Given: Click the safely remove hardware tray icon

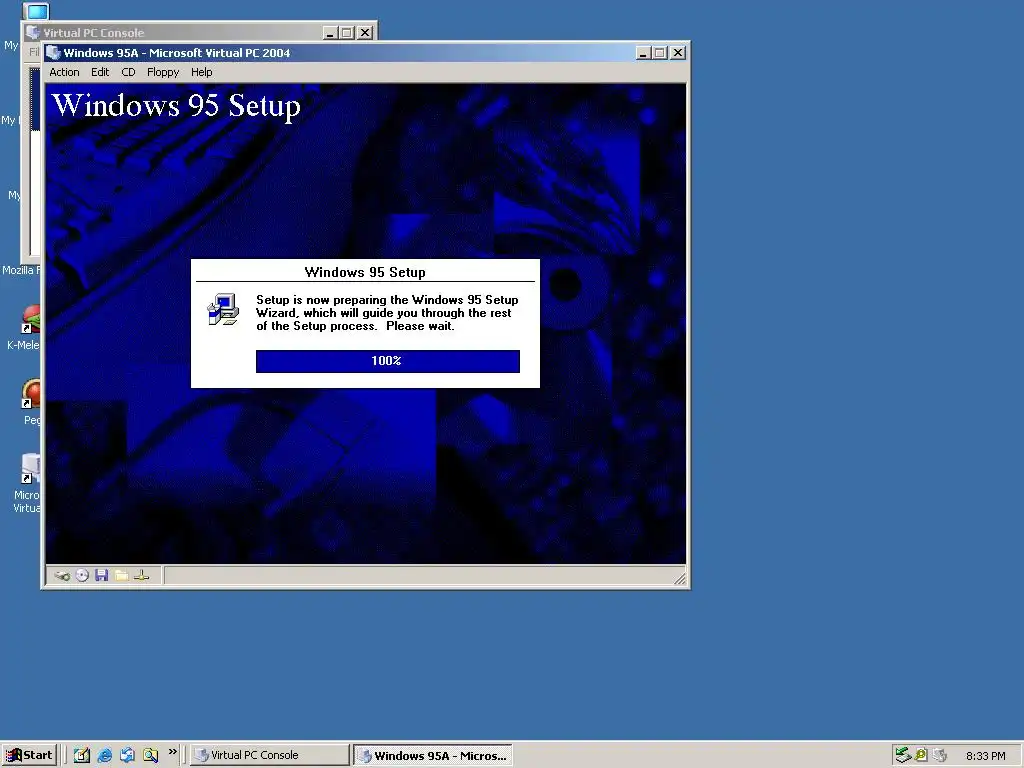Looking at the screenshot, I should tap(903, 755).
